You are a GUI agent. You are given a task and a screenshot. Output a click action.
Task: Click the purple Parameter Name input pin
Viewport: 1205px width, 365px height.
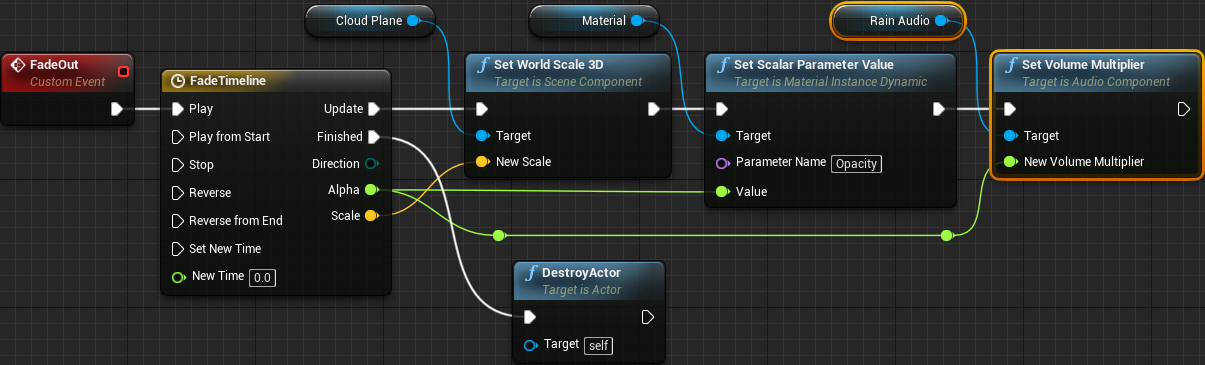[x=723, y=163]
